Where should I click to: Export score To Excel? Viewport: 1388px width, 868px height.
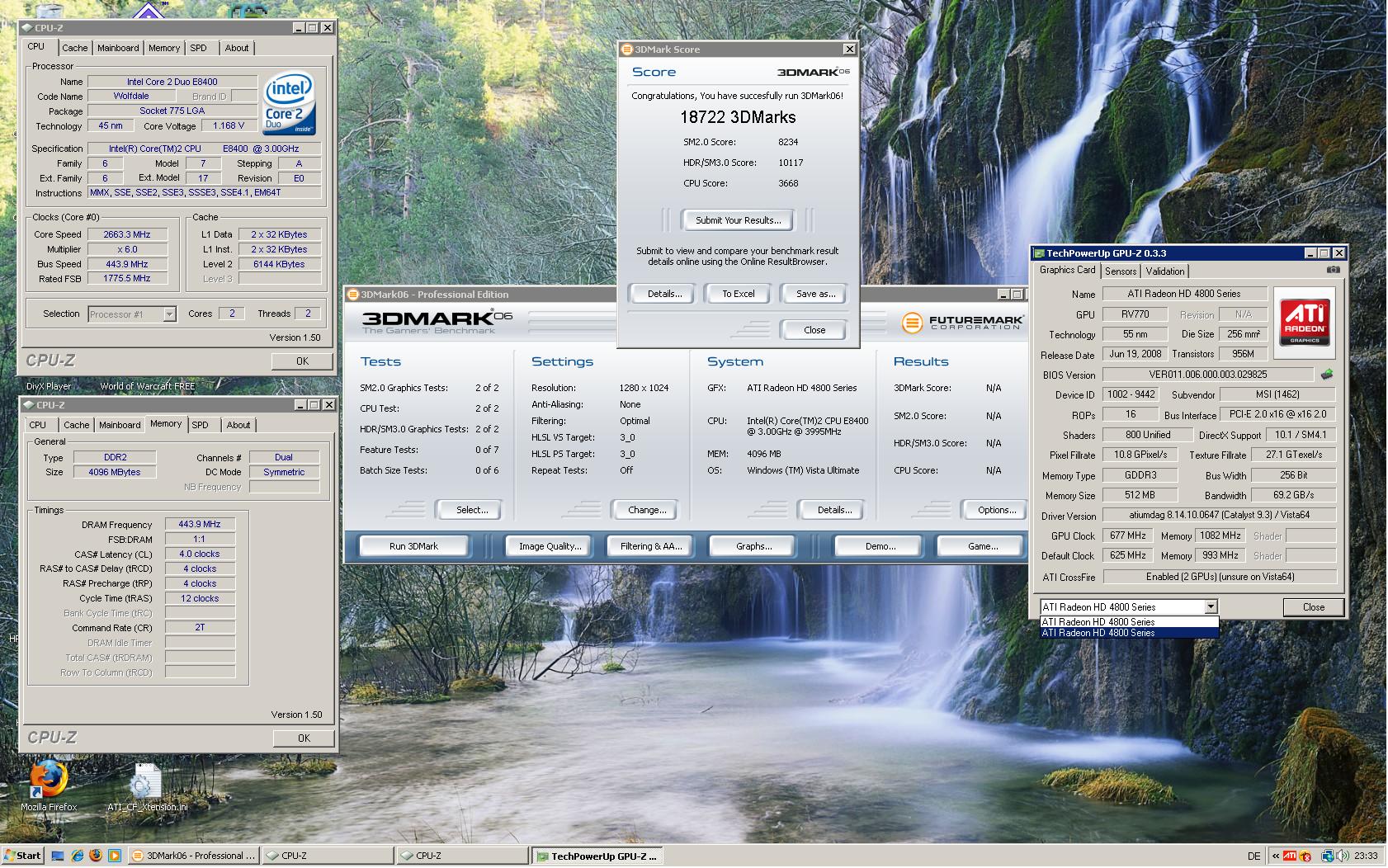pos(738,294)
